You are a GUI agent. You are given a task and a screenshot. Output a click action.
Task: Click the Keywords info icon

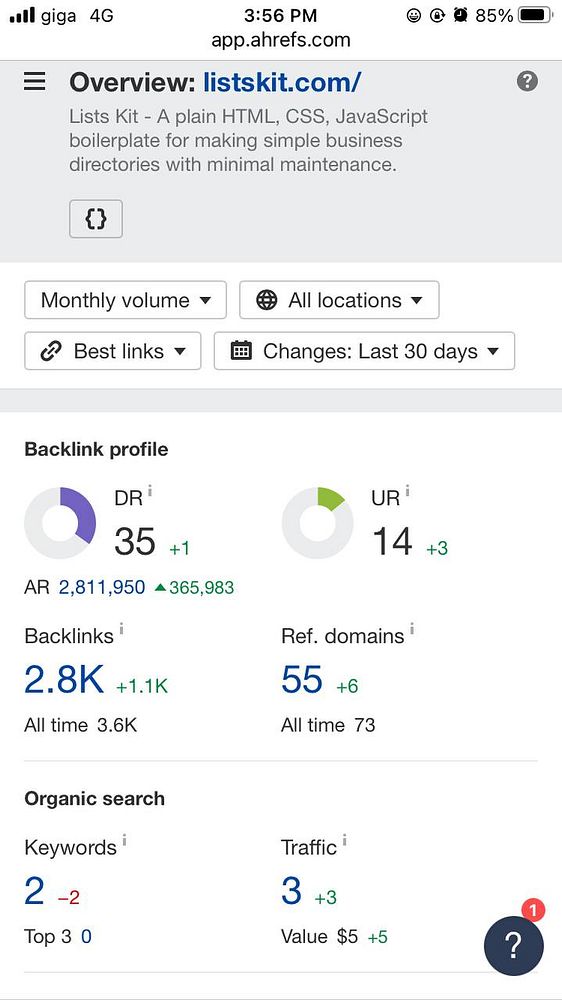point(124,841)
